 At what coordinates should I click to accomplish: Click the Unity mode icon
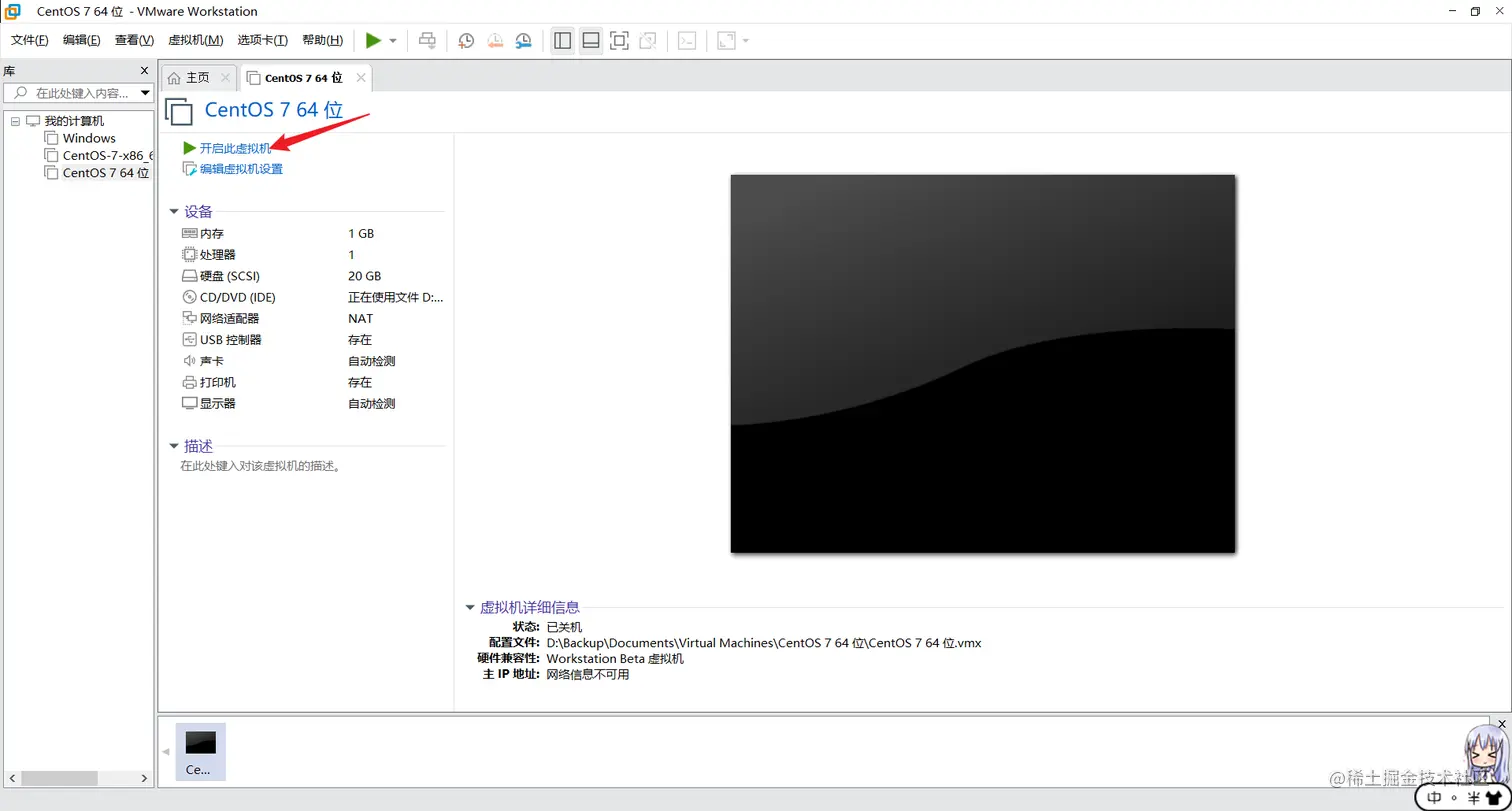648,41
